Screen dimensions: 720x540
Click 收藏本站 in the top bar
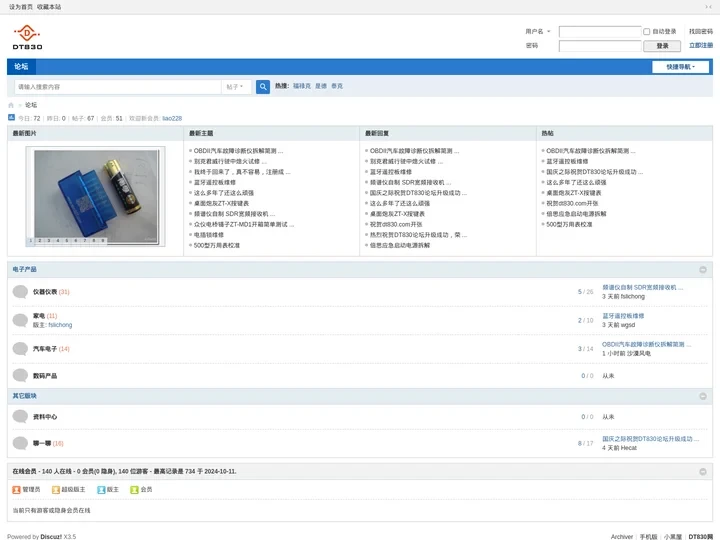[49, 7]
